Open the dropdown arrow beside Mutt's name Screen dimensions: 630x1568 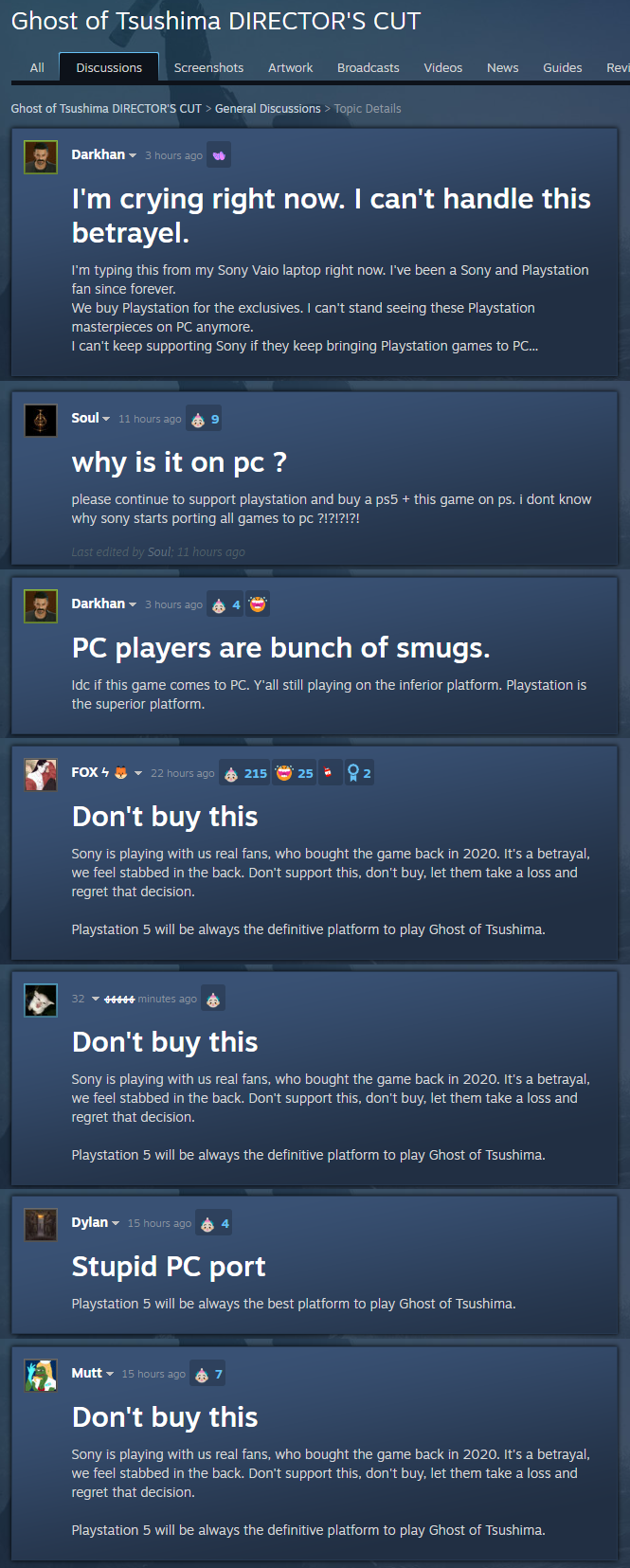click(110, 1374)
